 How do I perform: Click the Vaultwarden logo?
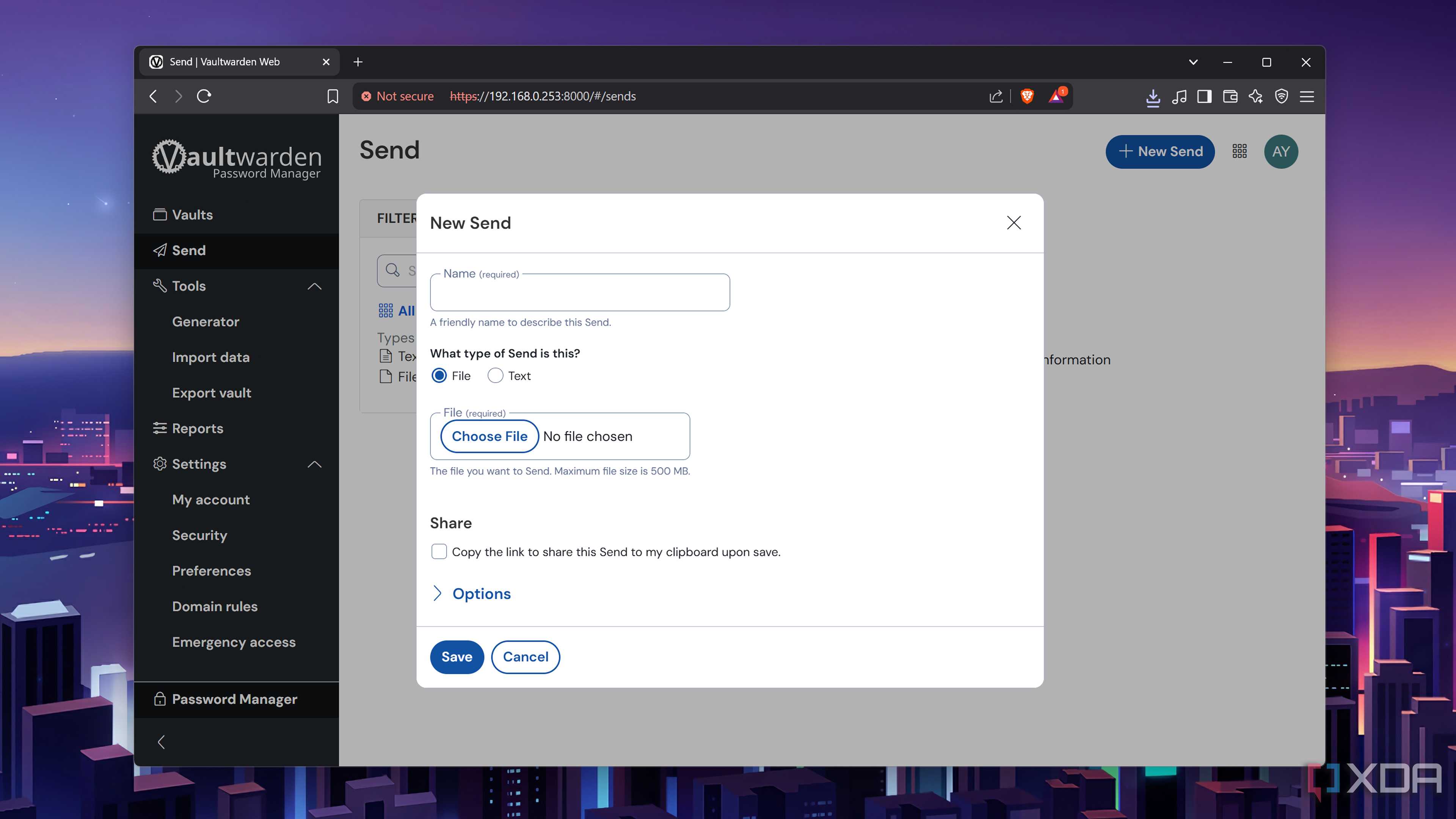[236, 159]
